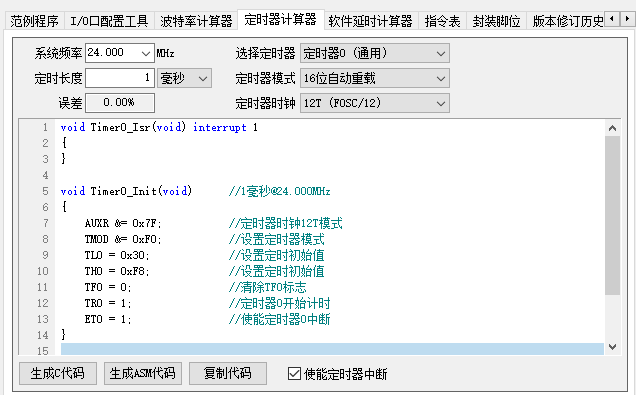Screen dimensions: 636x395
Task: Click the comment '//1毫秒@24.000MHz'
Action: [x=279, y=191]
